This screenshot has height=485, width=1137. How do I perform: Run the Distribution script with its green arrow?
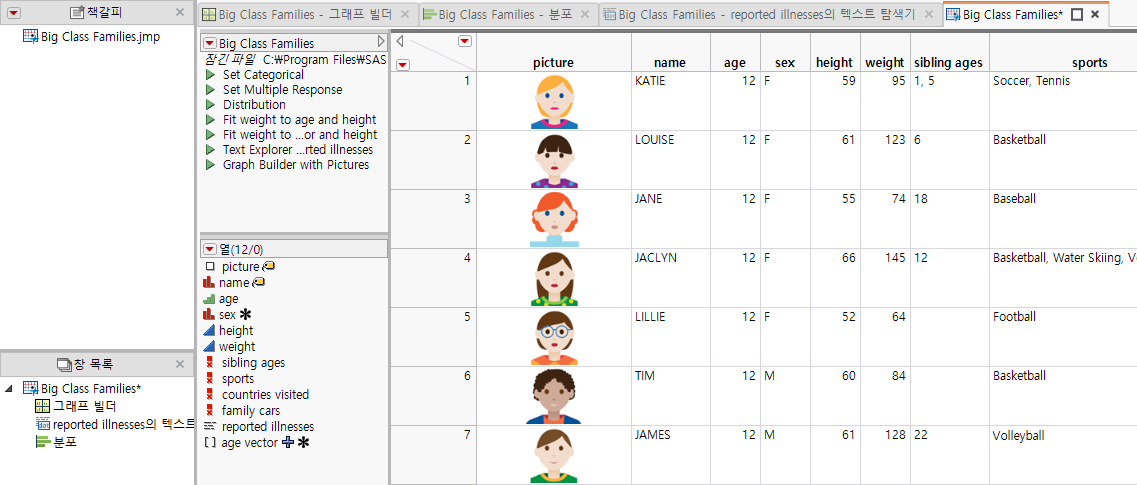[210, 105]
